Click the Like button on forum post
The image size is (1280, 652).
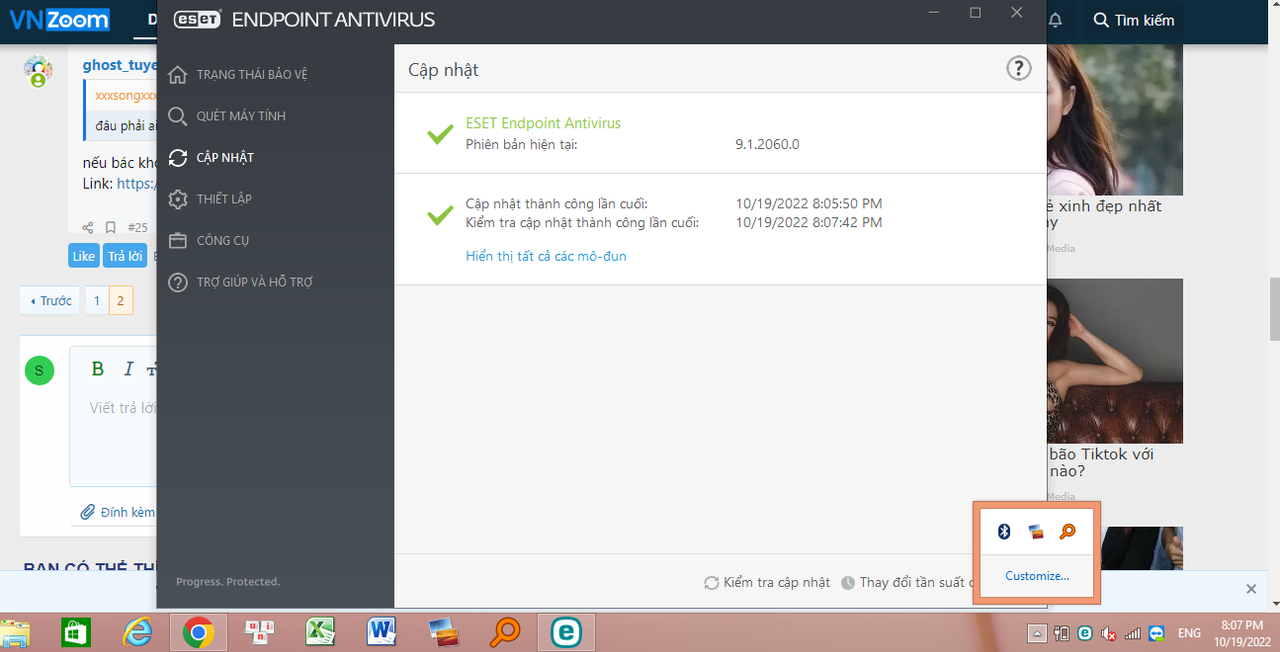coord(84,256)
